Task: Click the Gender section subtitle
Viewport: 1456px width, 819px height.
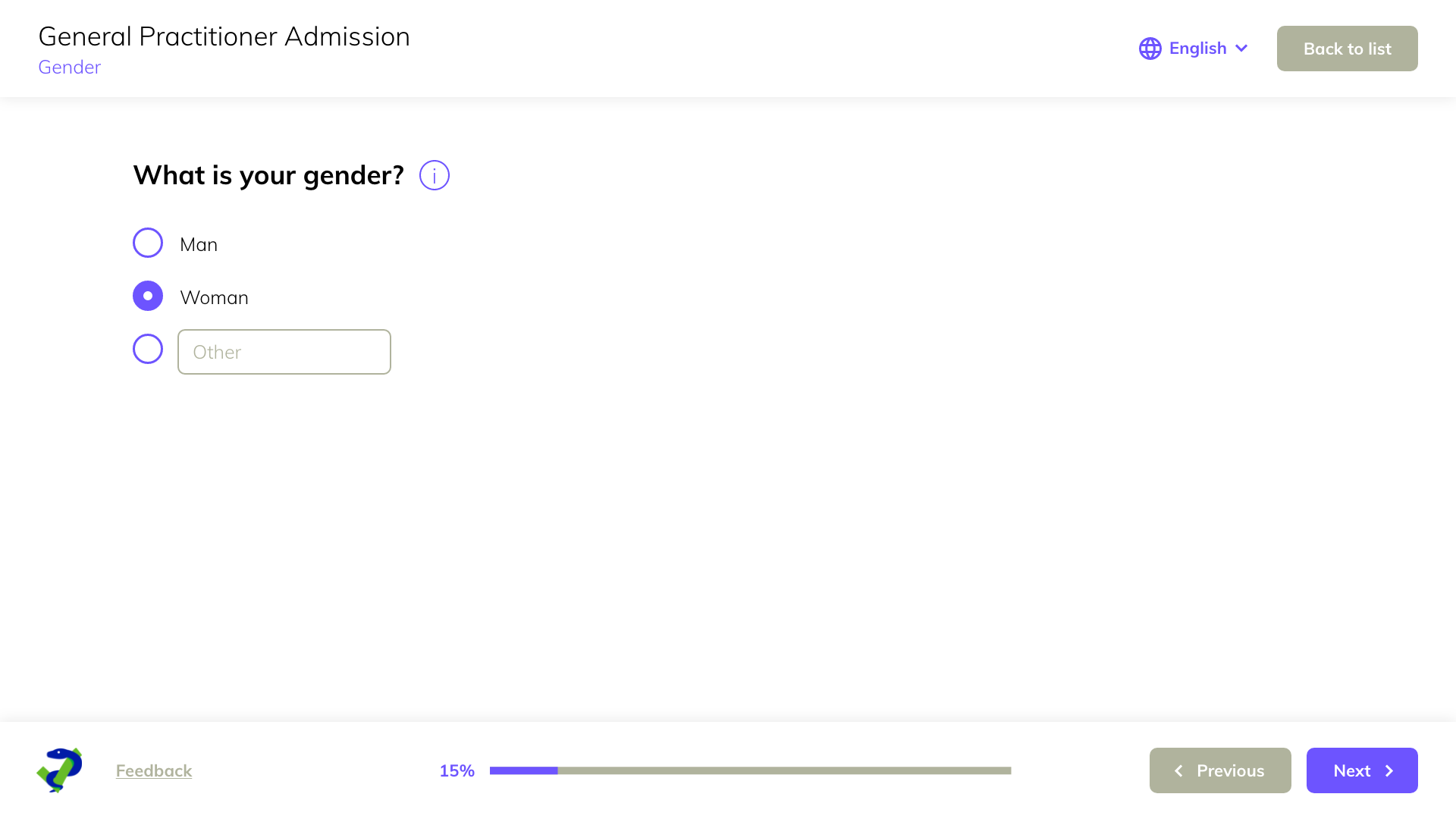Action: (69, 67)
